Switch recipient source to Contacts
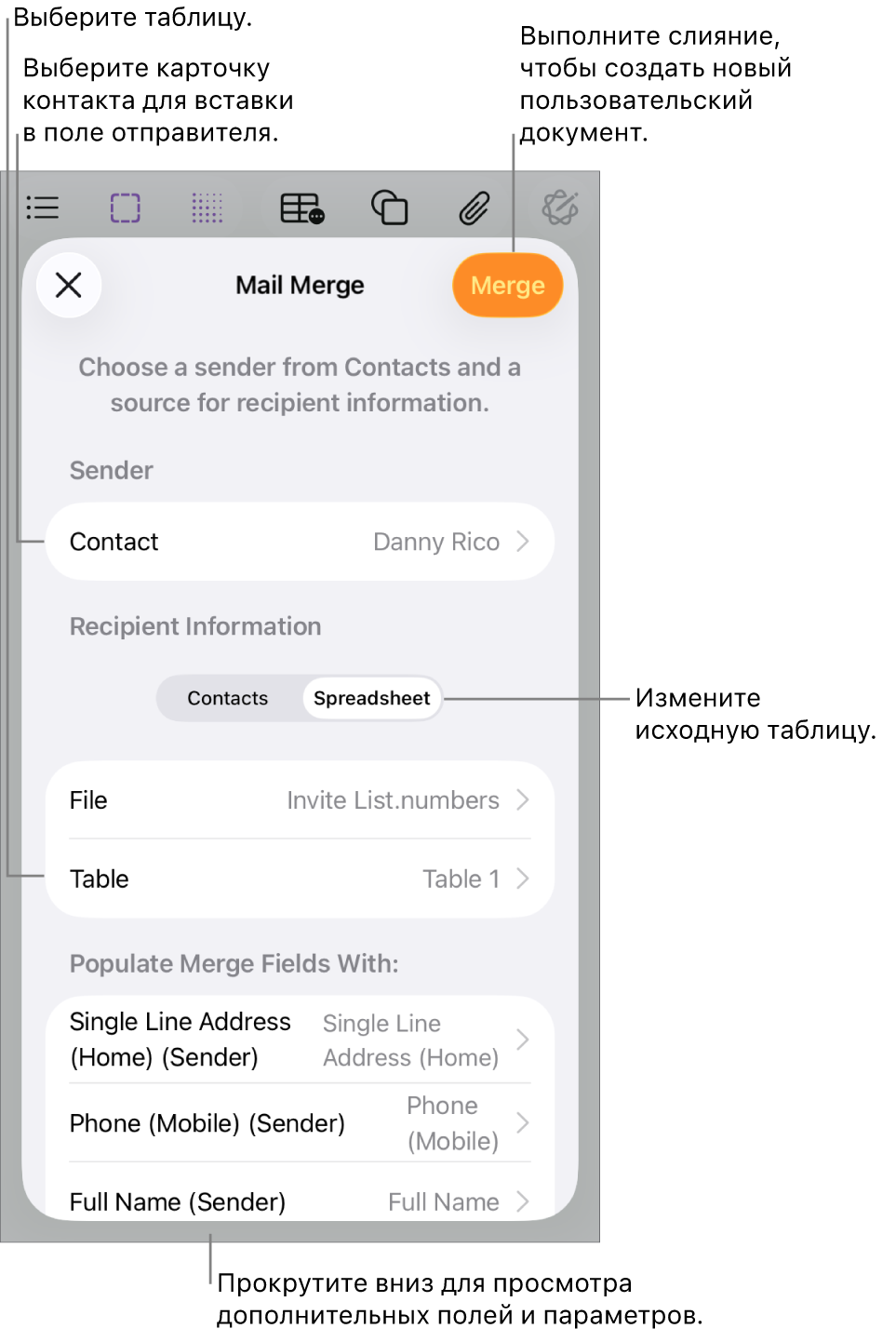Screen dimensions: 896x1342 click(x=228, y=698)
